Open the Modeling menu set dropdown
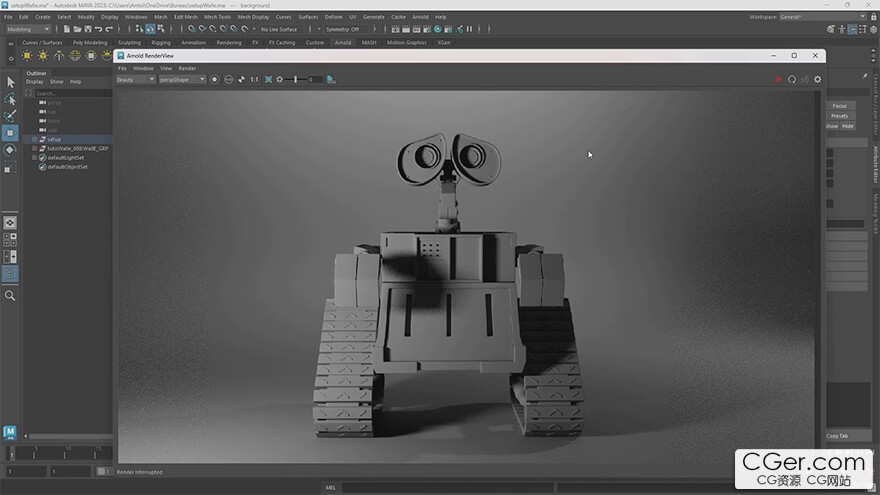880x495 pixels. click(28, 29)
